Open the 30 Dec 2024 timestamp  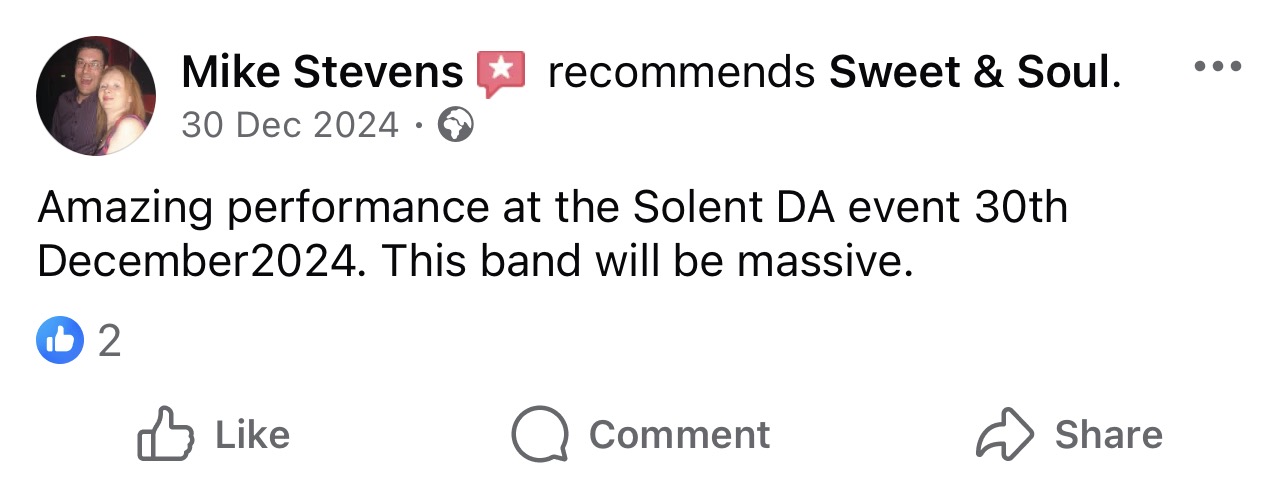pos(290,125)
